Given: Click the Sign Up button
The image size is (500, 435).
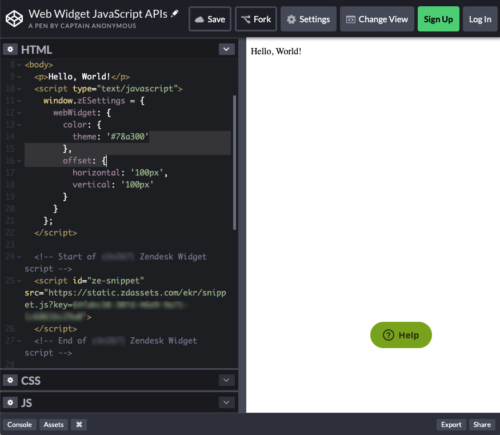Looking at the screenshot, I should click(438, 19).
